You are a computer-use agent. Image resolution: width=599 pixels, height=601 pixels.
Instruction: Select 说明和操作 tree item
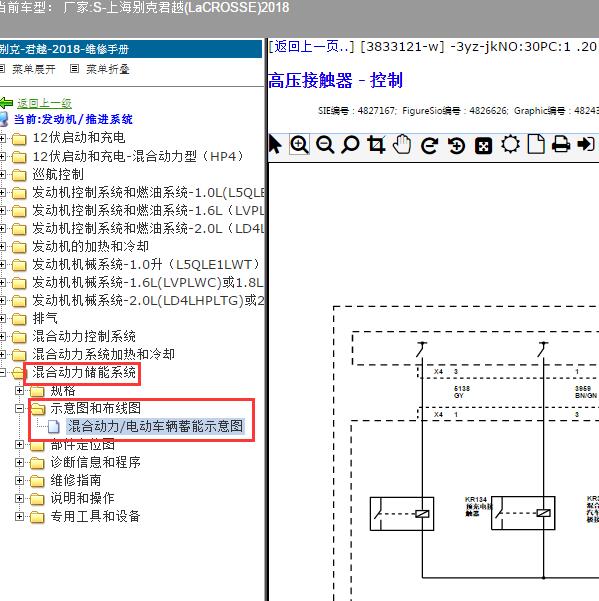click(82, 499)
